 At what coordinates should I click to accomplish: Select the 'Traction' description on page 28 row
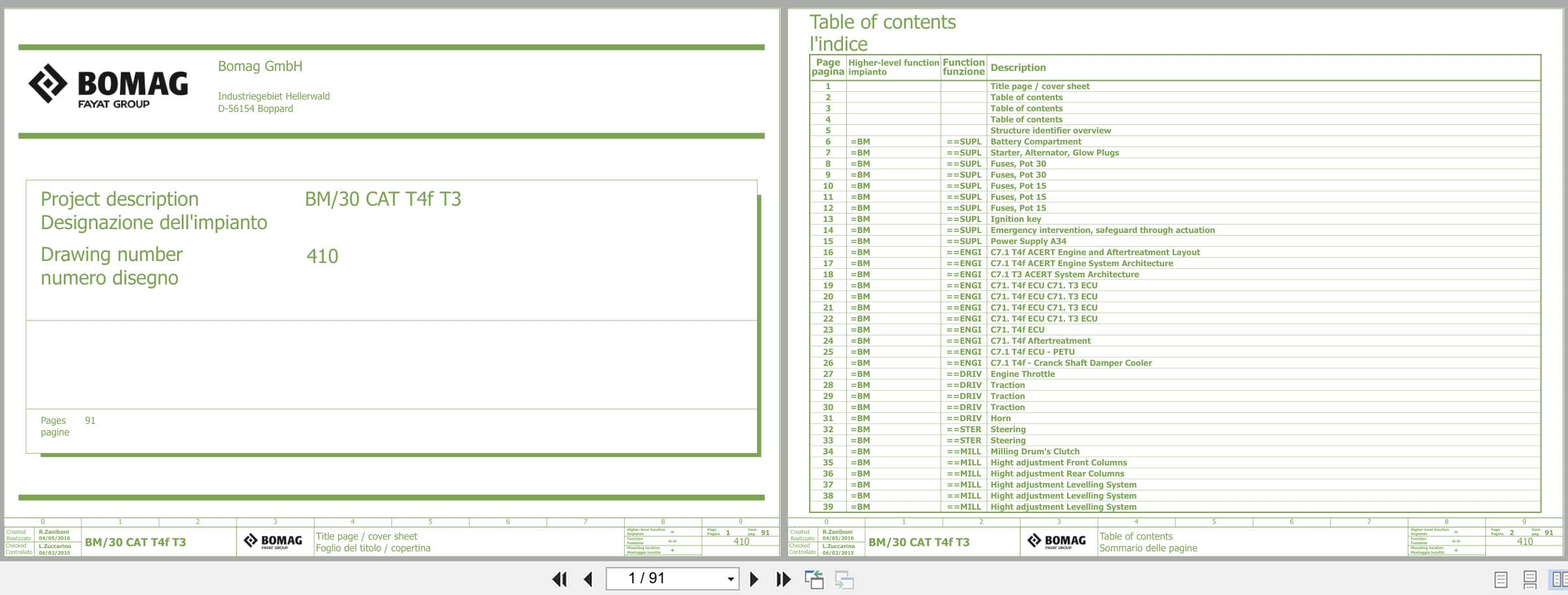point(1007,385)
